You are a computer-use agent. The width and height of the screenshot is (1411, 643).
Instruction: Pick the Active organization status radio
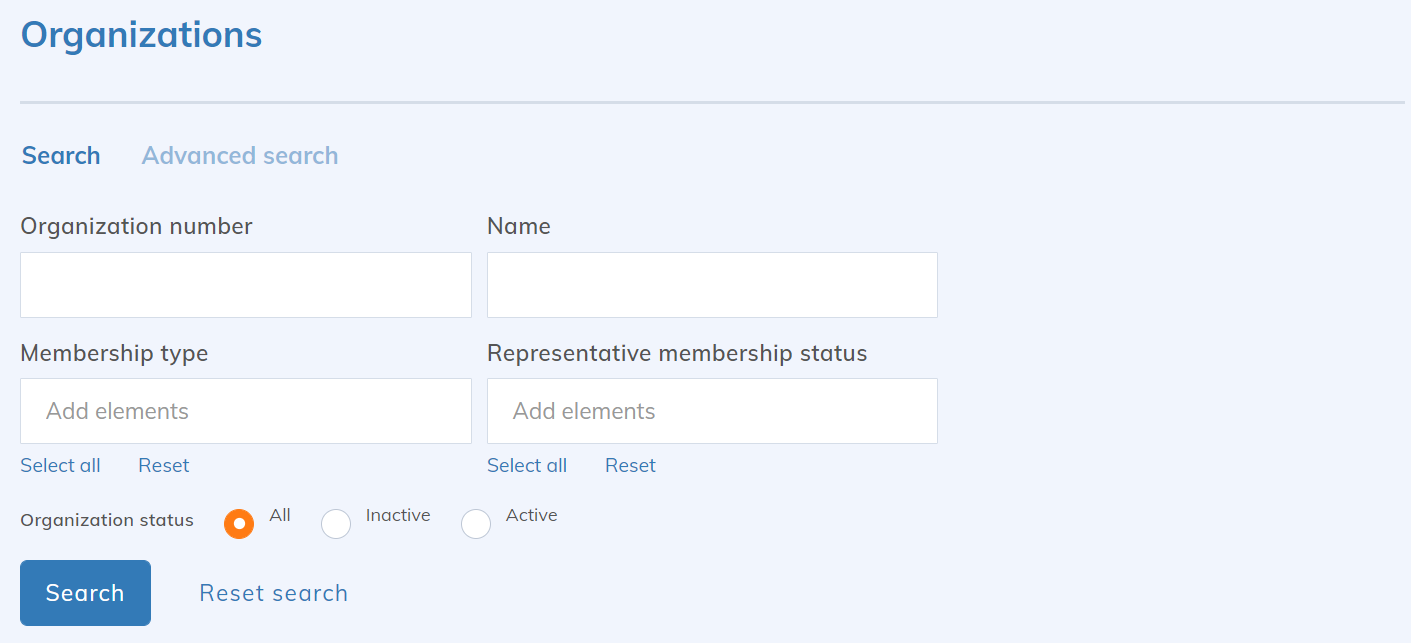tap(476, 523)
